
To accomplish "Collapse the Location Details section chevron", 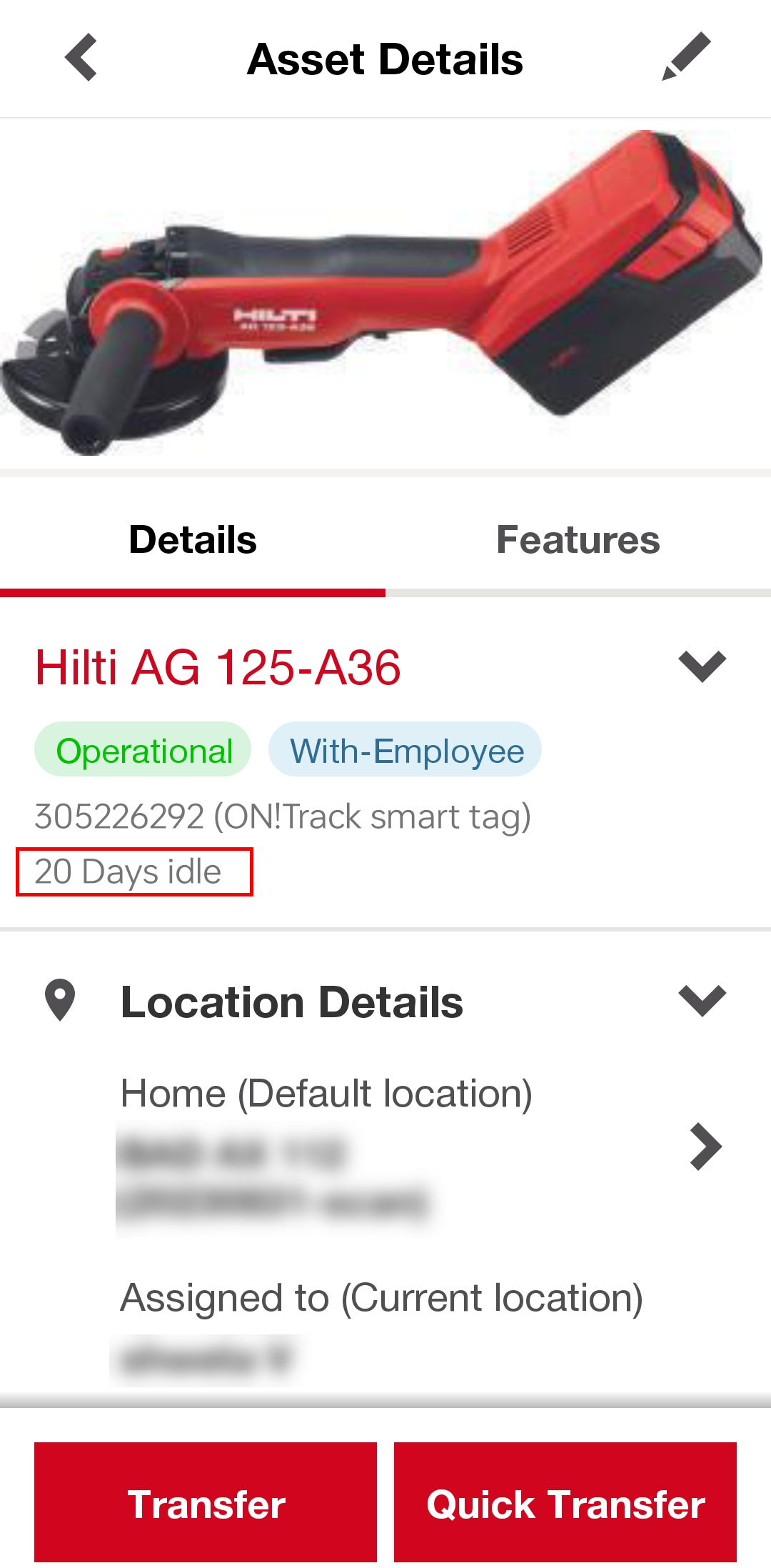I will tap(702, 1000).
